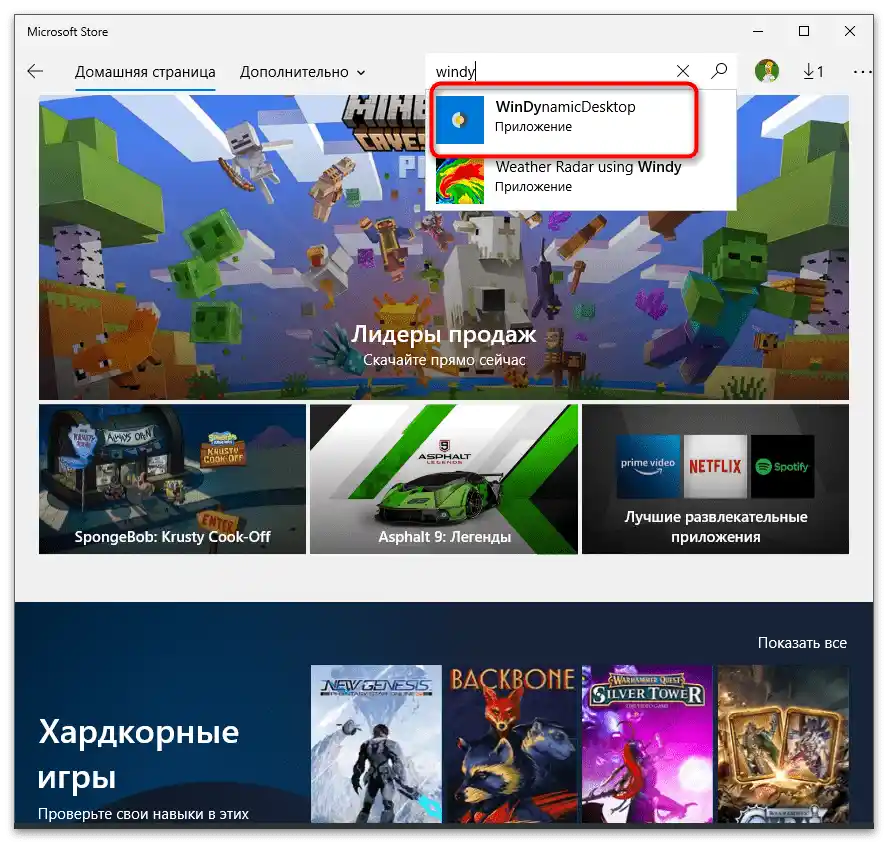
Task: Open the Asphalt 9: Легенды tile
Action: (444, 479)
